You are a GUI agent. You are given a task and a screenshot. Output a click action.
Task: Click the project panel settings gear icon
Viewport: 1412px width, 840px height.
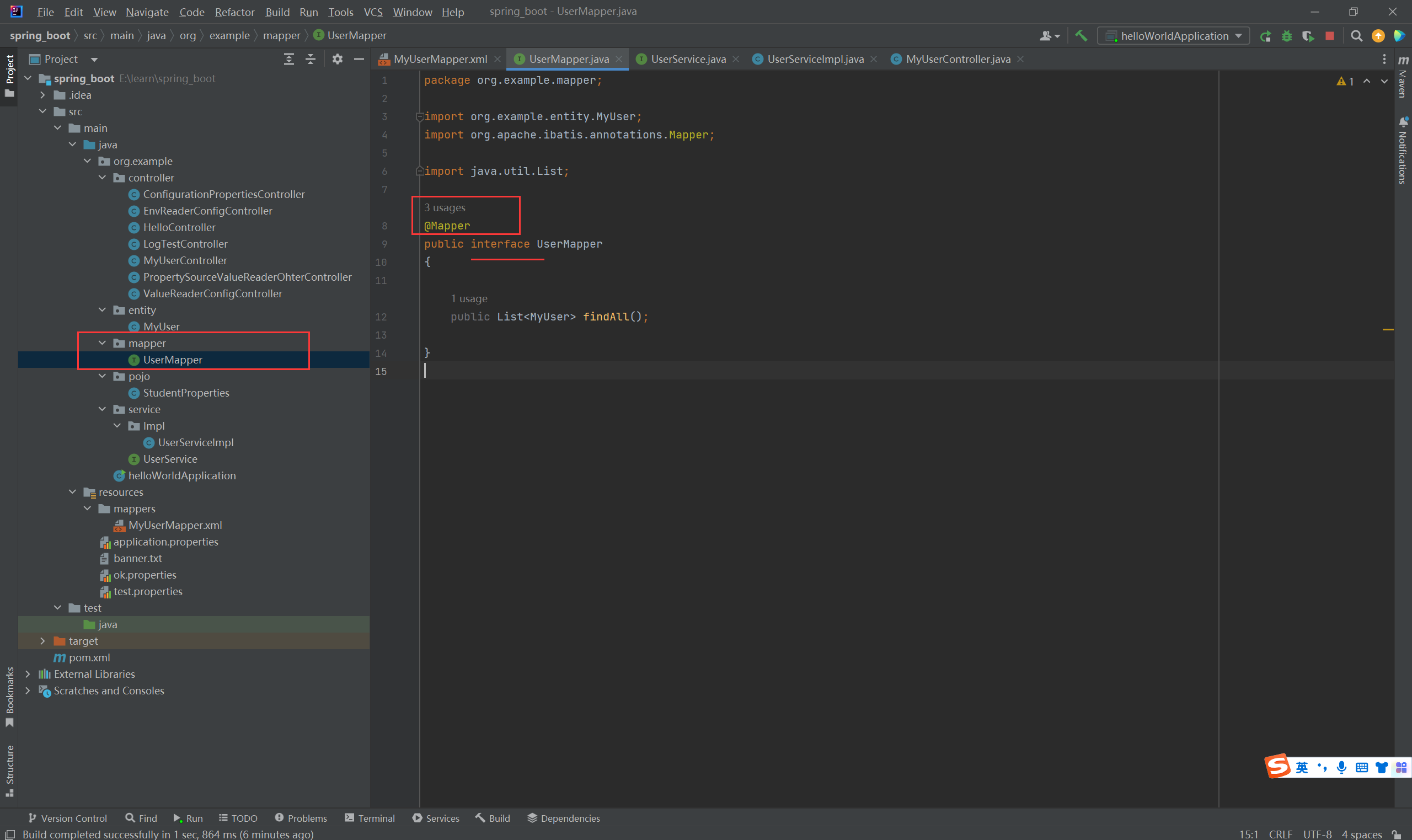point(338,59)
